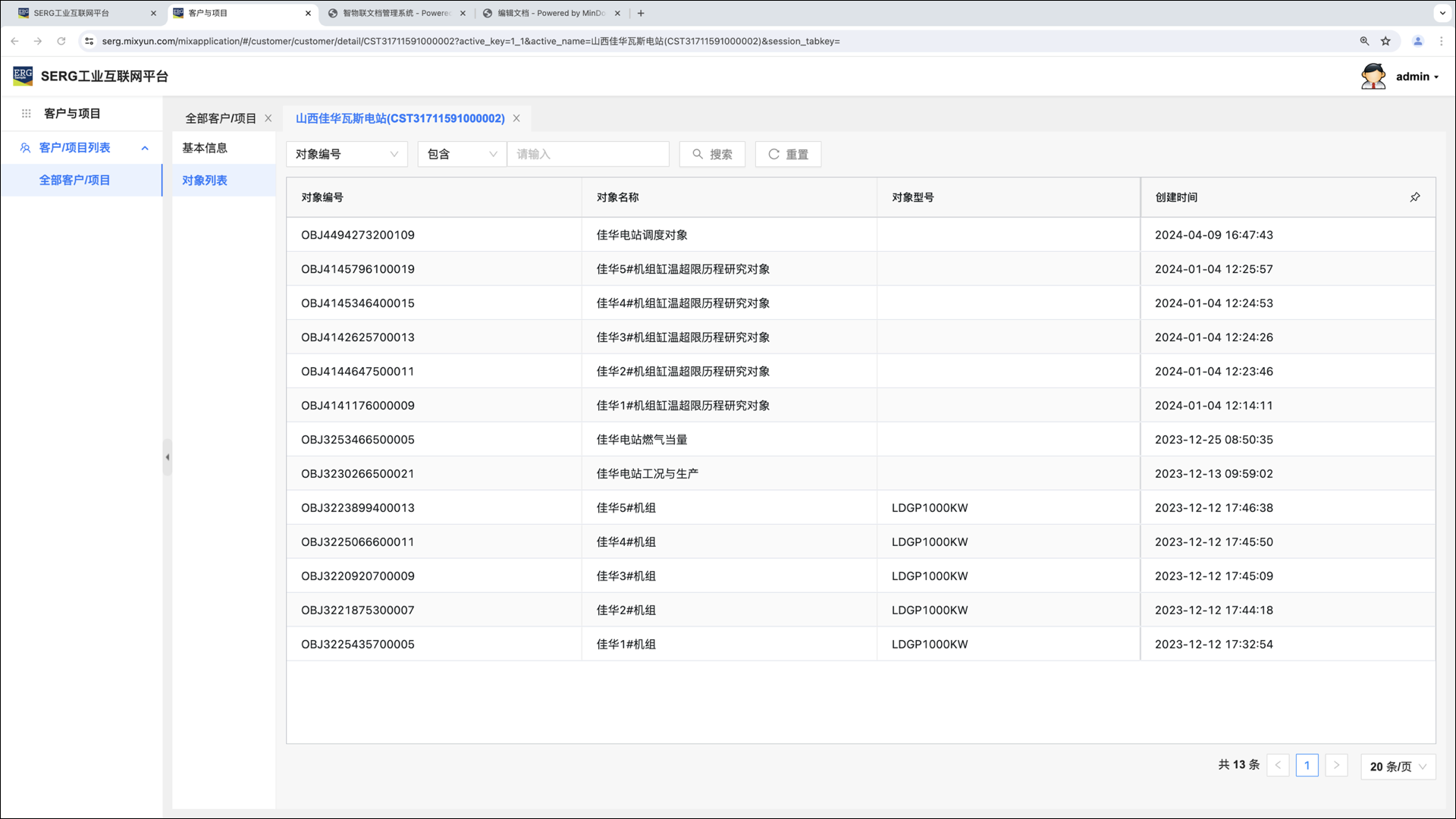Switch to the 基本信息 tab

tap(205, 148)
